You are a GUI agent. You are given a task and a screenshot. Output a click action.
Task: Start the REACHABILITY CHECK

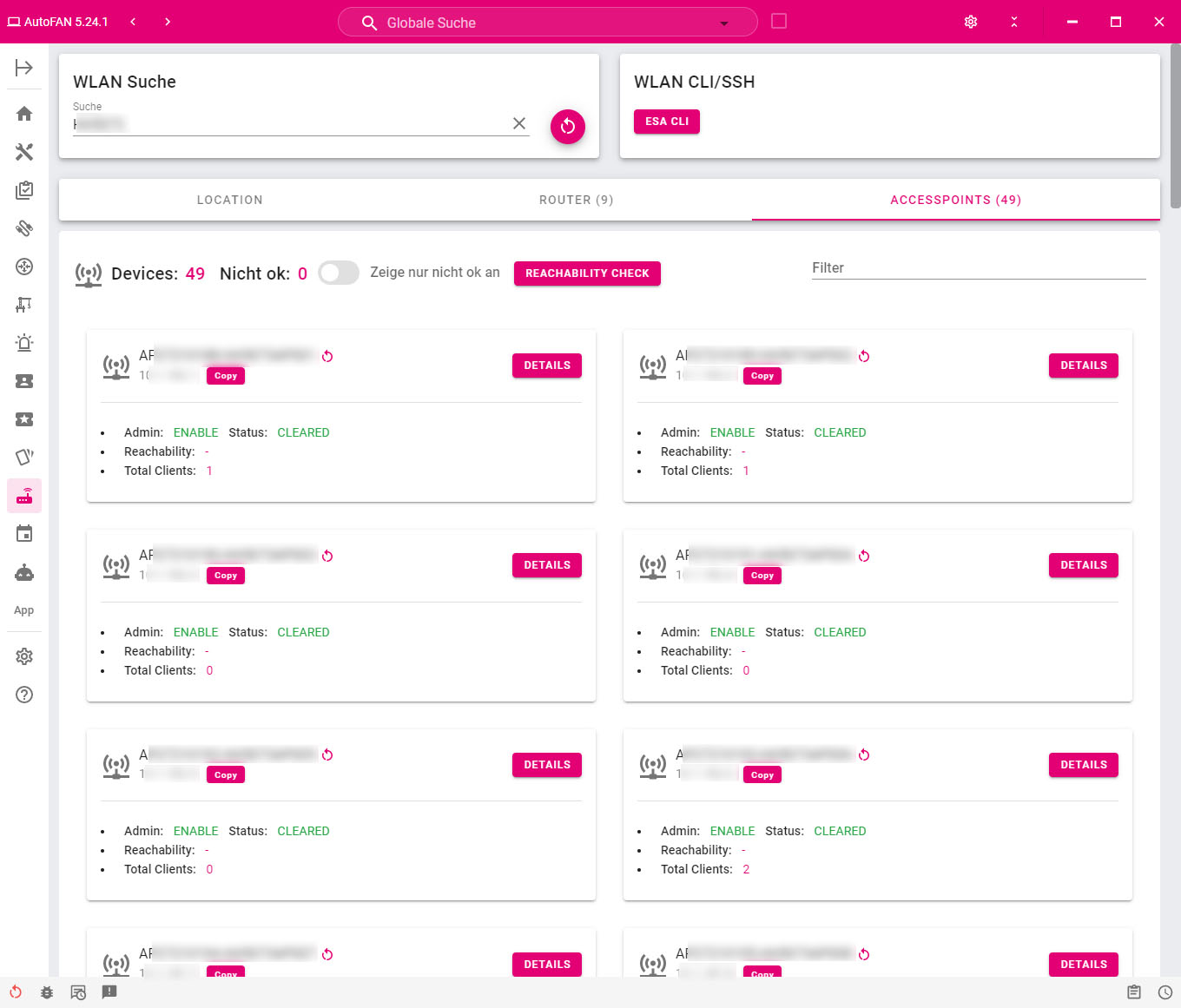587,273
